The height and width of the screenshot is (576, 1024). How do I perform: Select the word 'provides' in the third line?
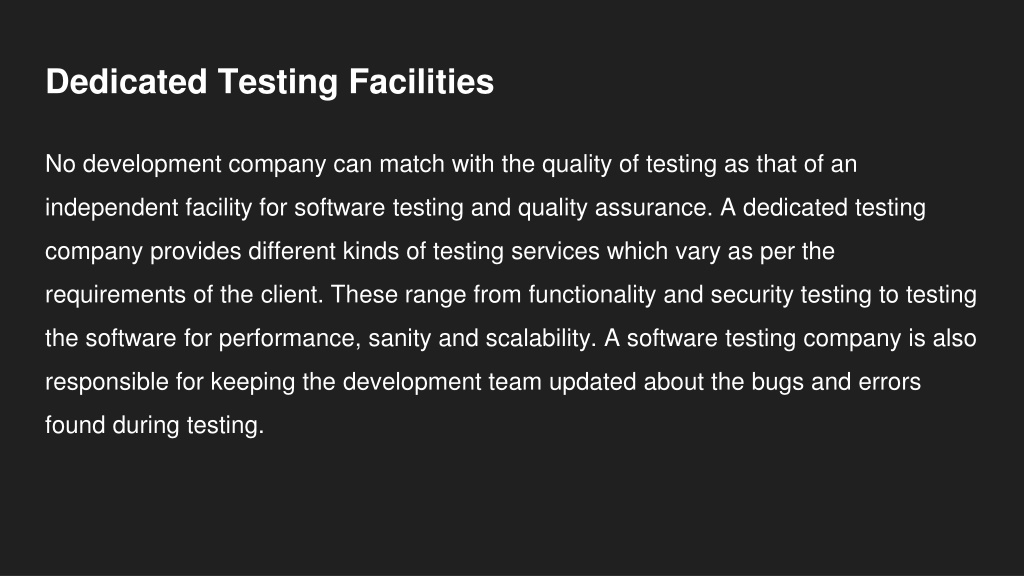(x=195, y=251)
